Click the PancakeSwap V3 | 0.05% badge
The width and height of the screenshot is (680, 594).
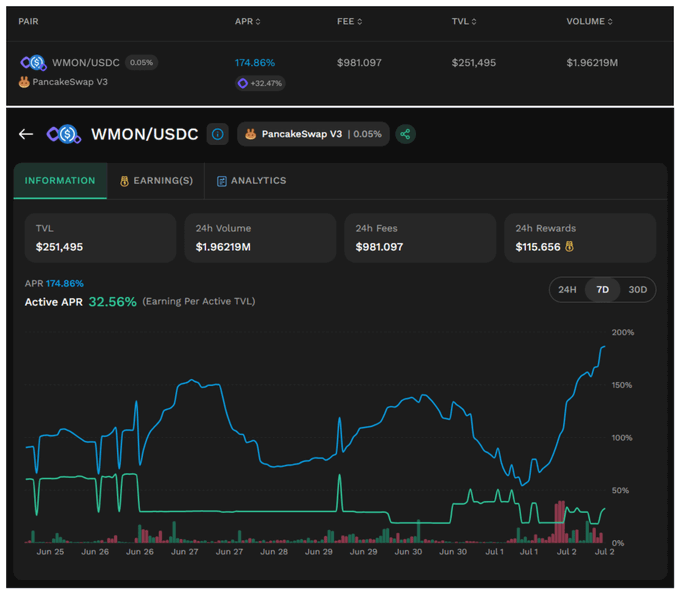[313, 134]
